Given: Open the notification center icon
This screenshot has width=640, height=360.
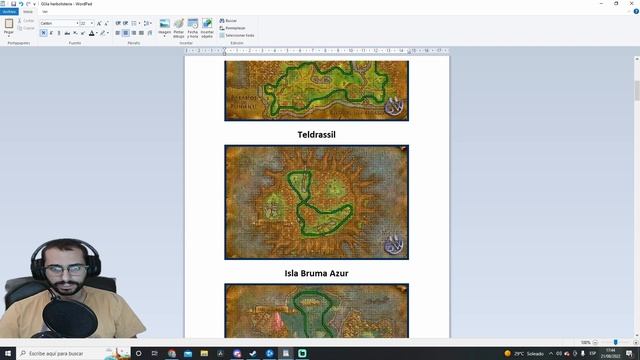Looking at the screenshot, I should point(629,353).
